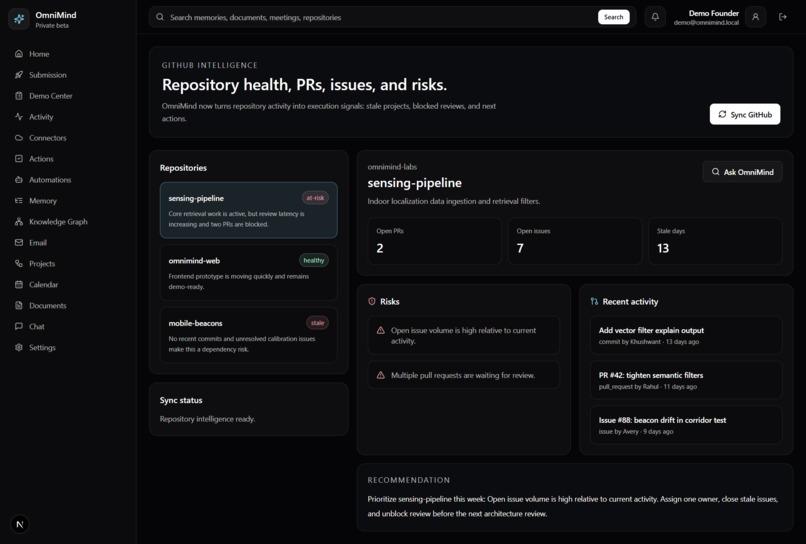Click the Sync GitHub button
Viewport: 806px width, 544px height.
(745, 114)
